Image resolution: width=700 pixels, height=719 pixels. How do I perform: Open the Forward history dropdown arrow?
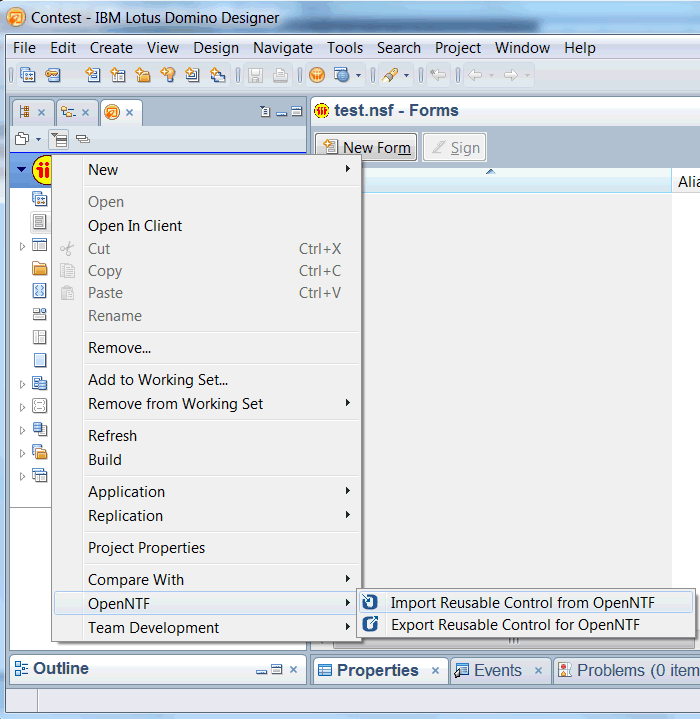pos(527,76)
